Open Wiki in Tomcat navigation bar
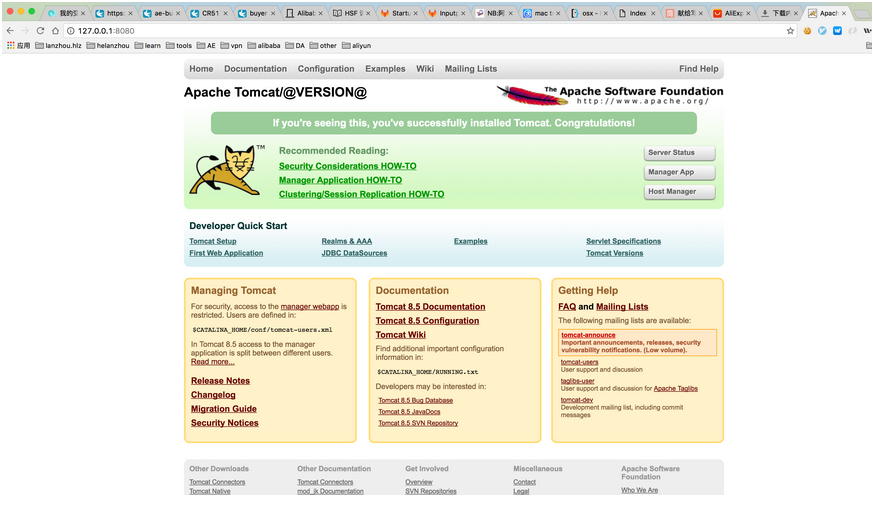 pos(425,69)
